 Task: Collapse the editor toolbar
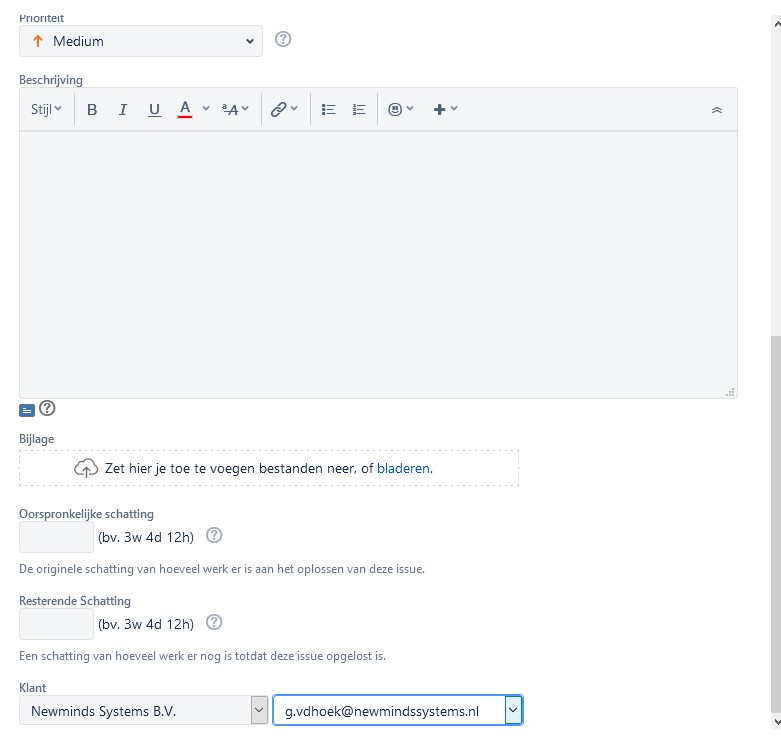click(x=716, y=110)
